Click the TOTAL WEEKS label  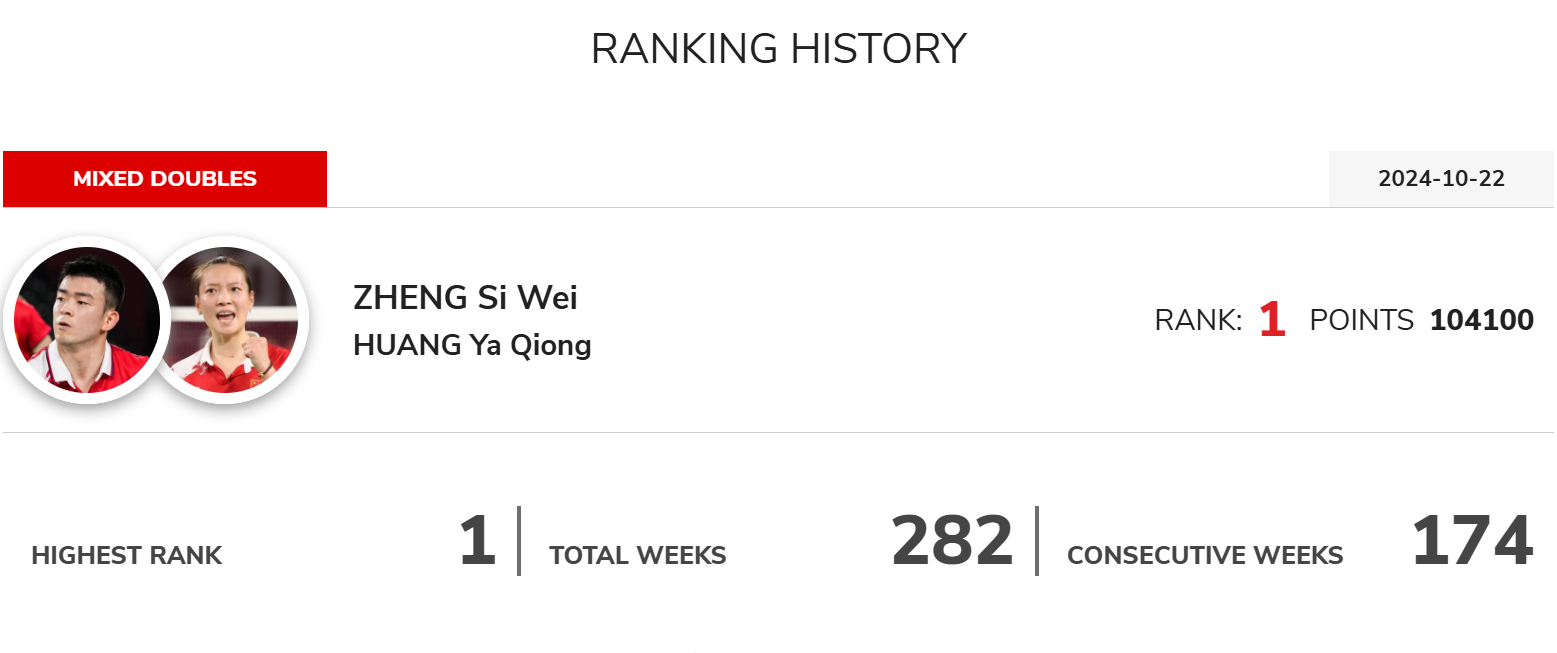tap(638, 556)
